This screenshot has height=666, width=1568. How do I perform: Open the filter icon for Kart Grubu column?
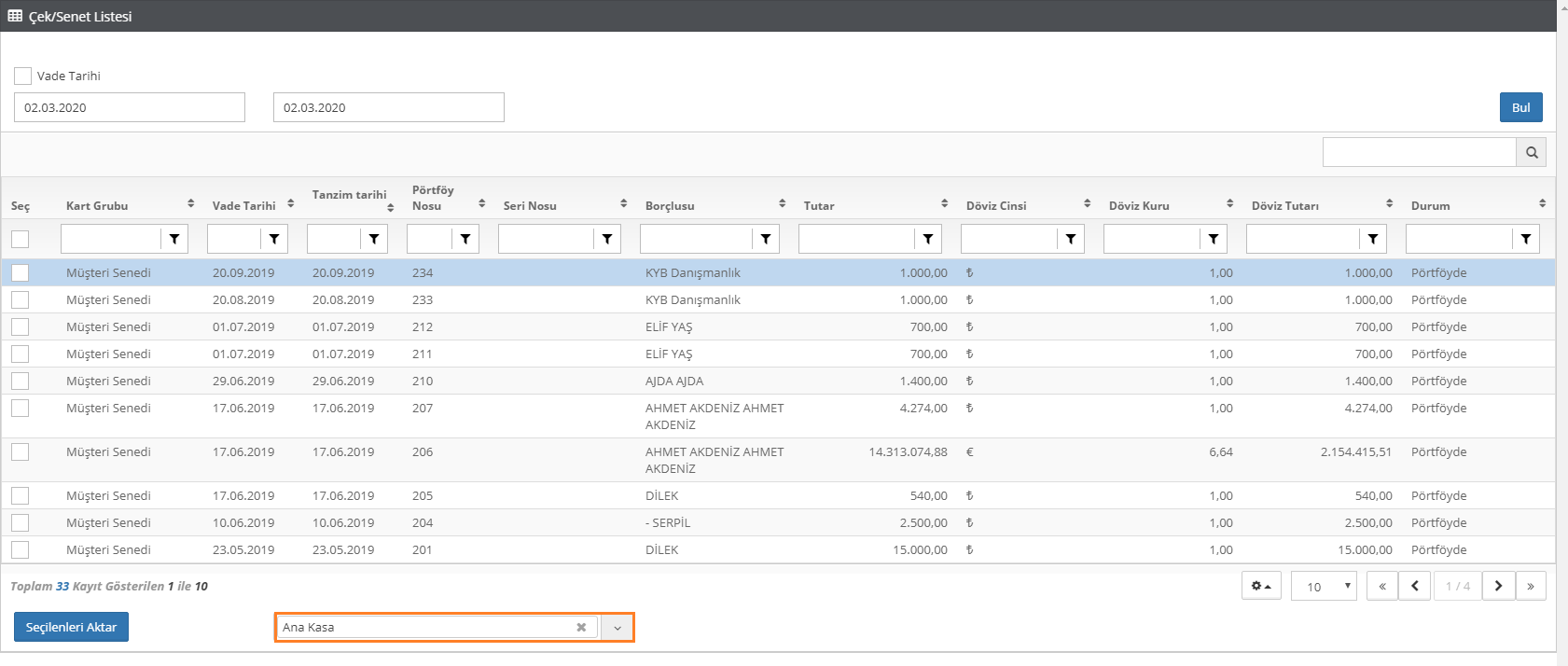pos(174,240)
